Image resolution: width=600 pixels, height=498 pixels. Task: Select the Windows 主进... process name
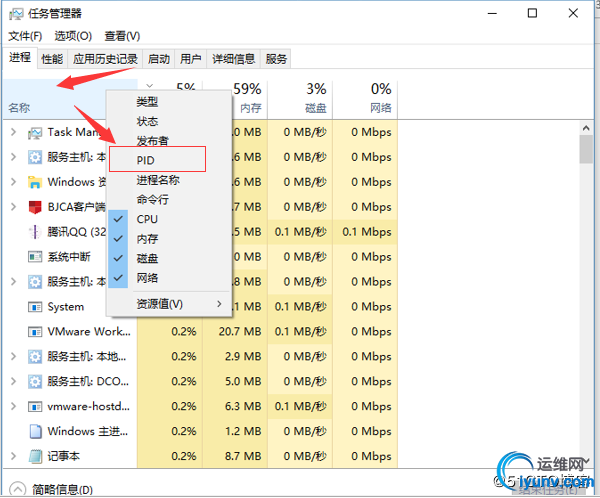[88, 431]
